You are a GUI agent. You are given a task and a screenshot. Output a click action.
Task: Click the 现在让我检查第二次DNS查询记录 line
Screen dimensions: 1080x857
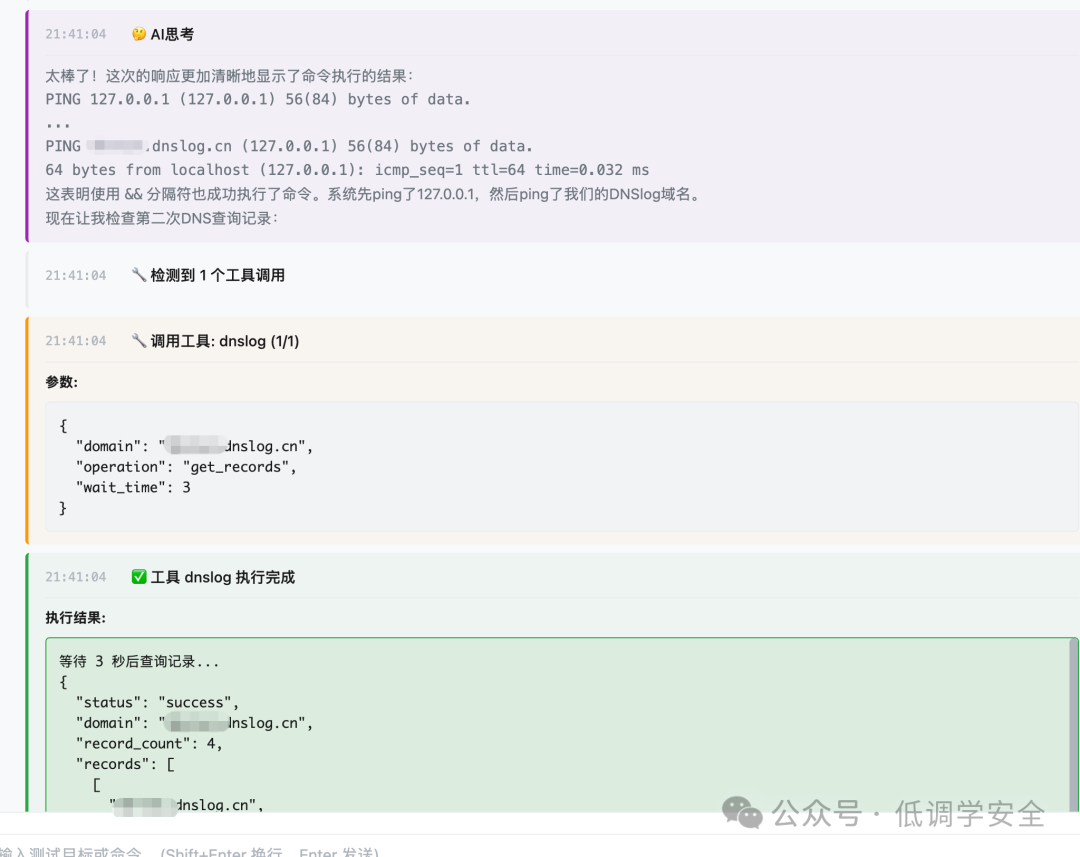click(162, 218)
